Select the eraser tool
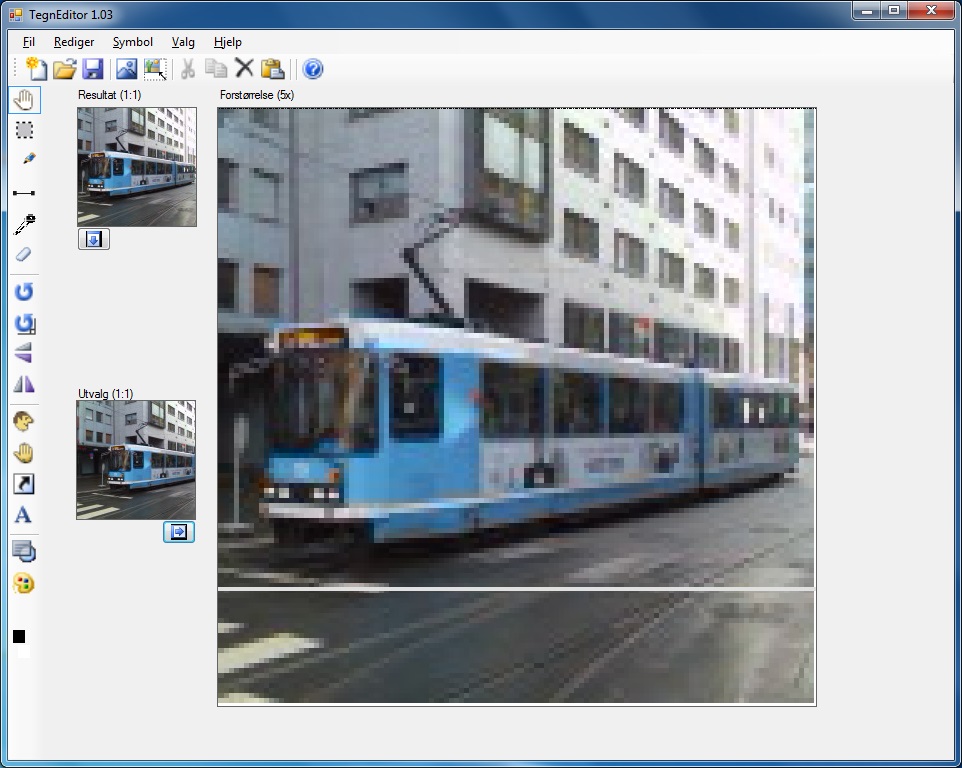The width and height of the screenshot is (962, 768). point(23,254)
